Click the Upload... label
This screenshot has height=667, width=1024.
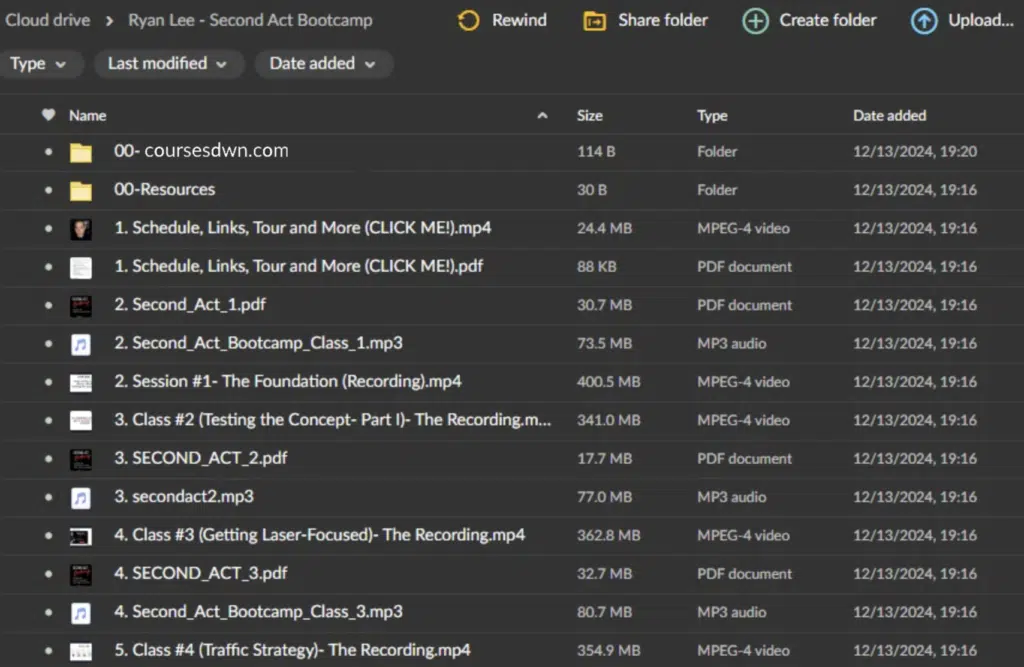point(981,20)
